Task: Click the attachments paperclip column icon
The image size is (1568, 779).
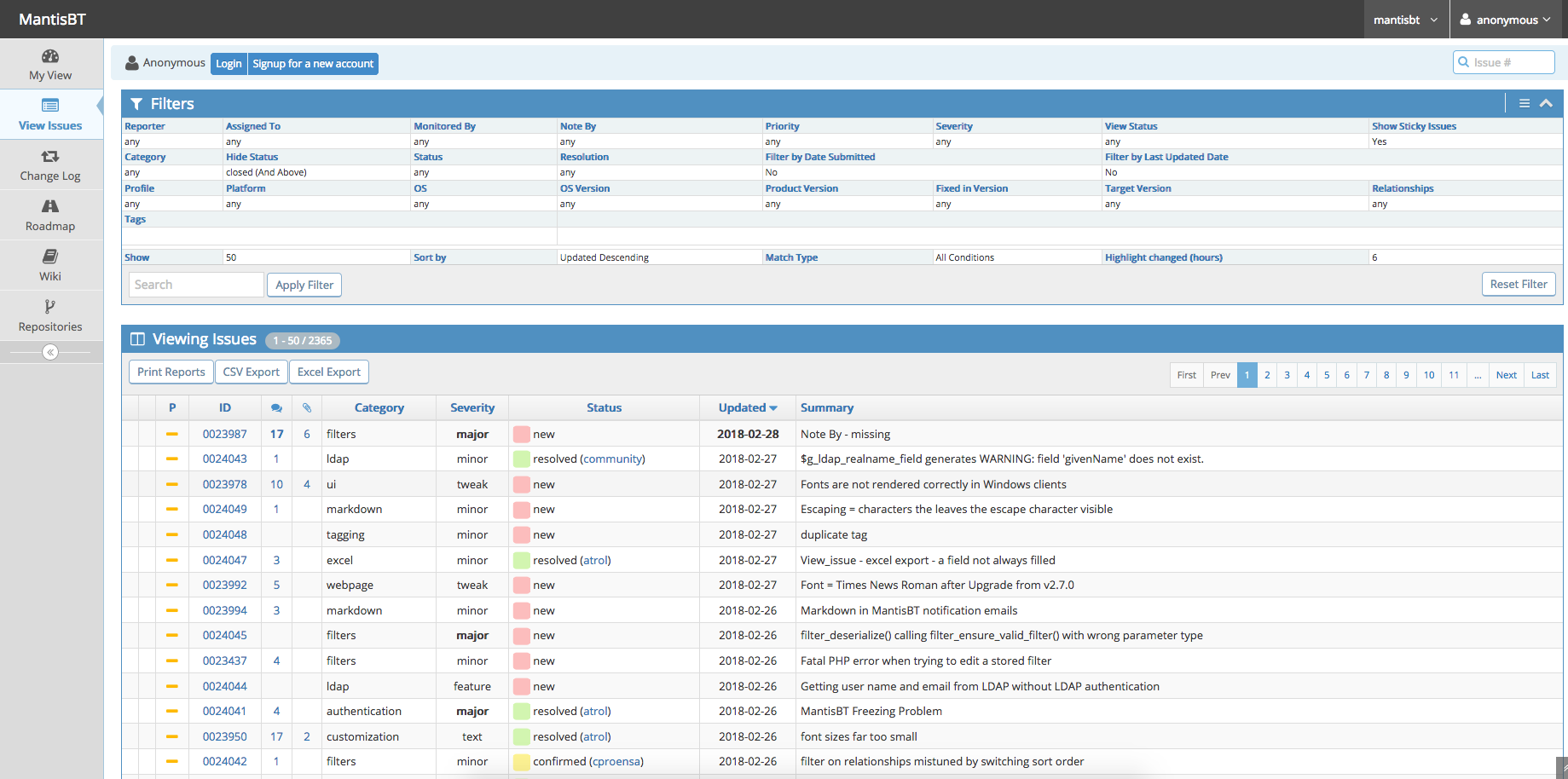Action: (x=307, y=408)
